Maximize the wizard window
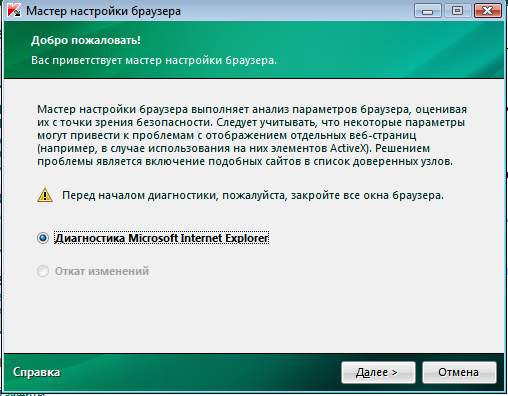The width and height of the screenshot is (508, 396). 457,11
